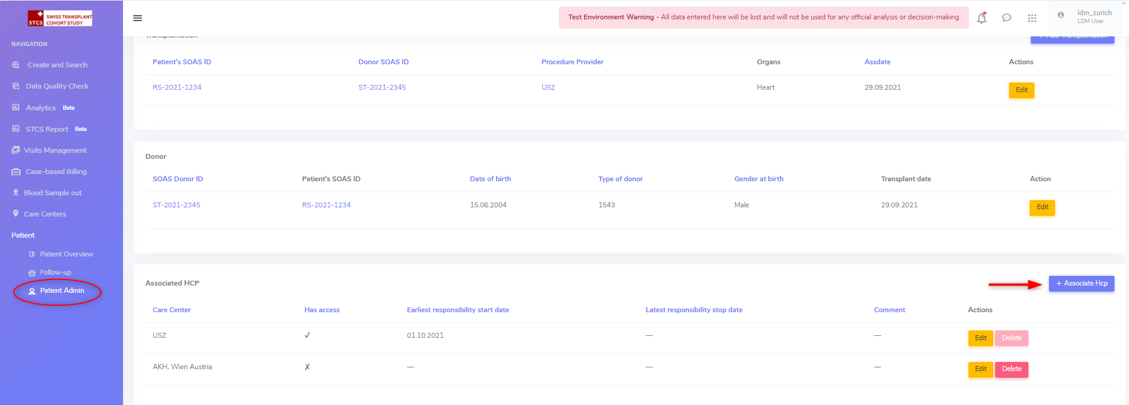The image size is (1129, 405).
Task: Click the Analytics sidebar icon
Action: (16, 107)
